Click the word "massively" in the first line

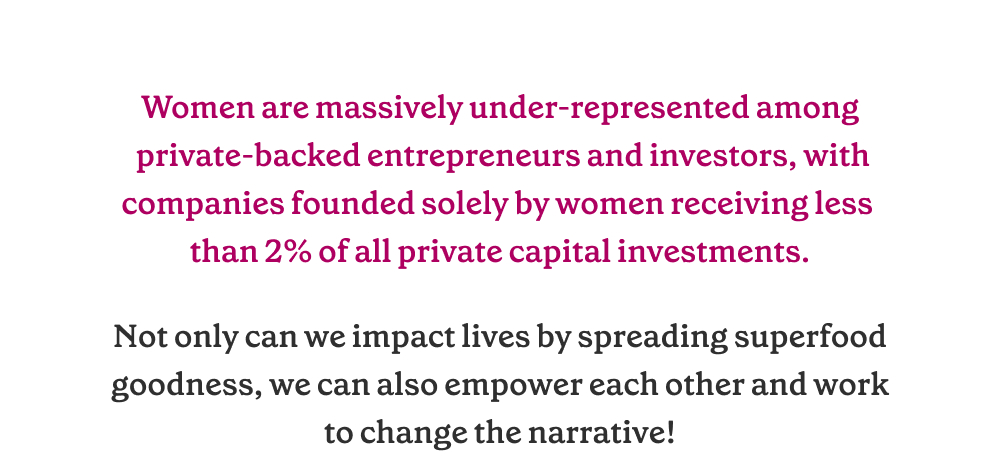tap(389, 110)
